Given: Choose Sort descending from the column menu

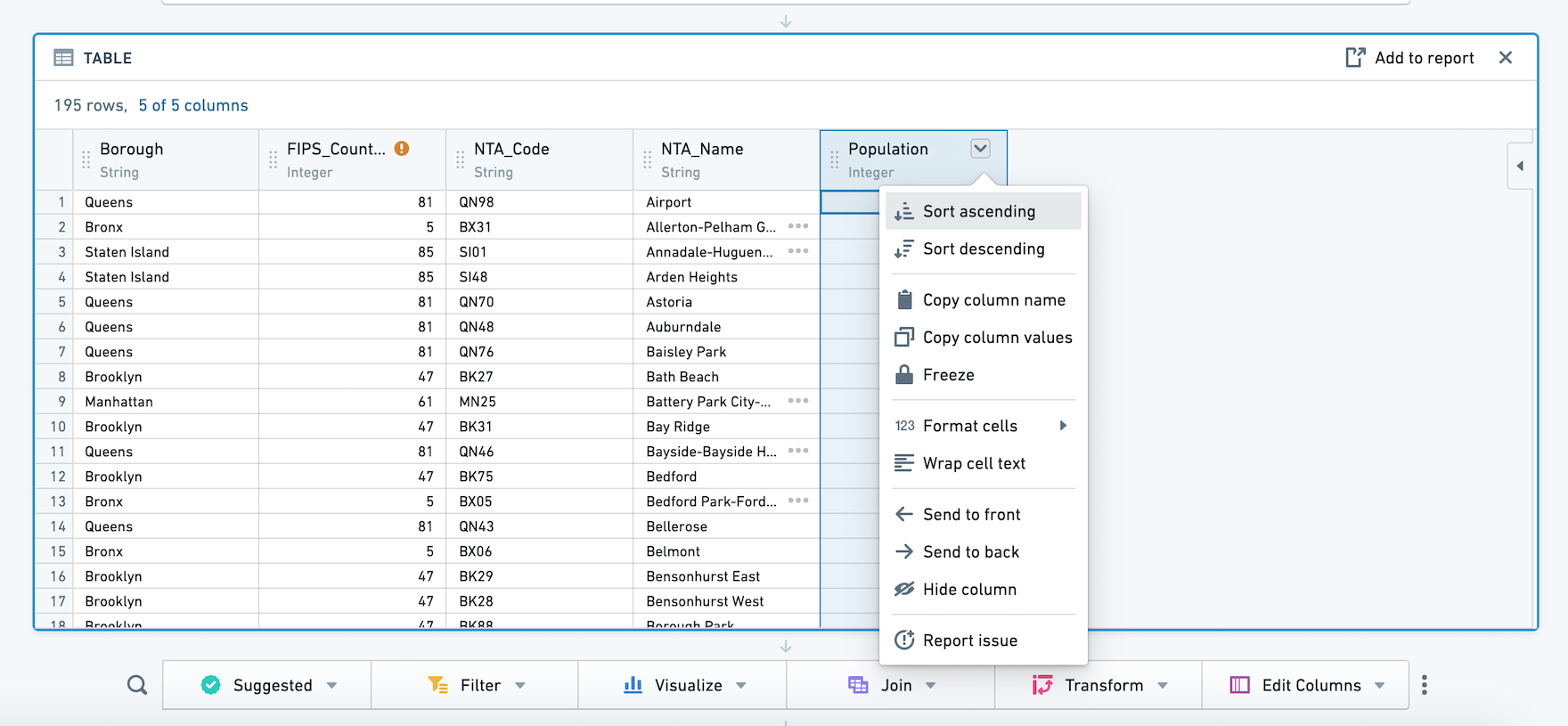Looking at the screenshot, I should point(983,249).
